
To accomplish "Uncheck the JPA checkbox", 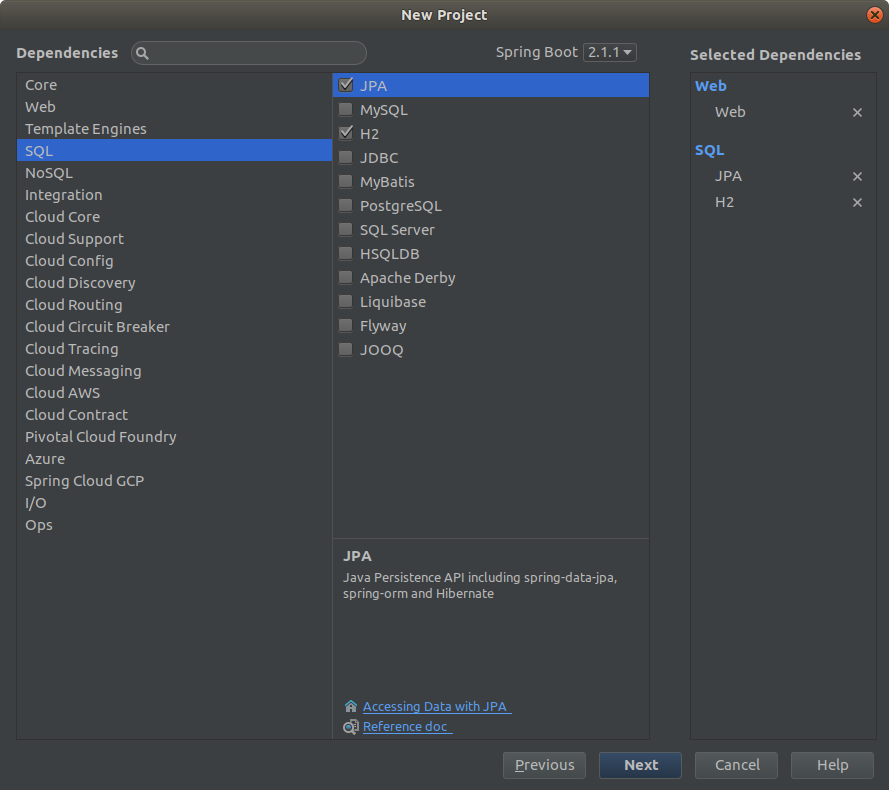I will (344, 85).
